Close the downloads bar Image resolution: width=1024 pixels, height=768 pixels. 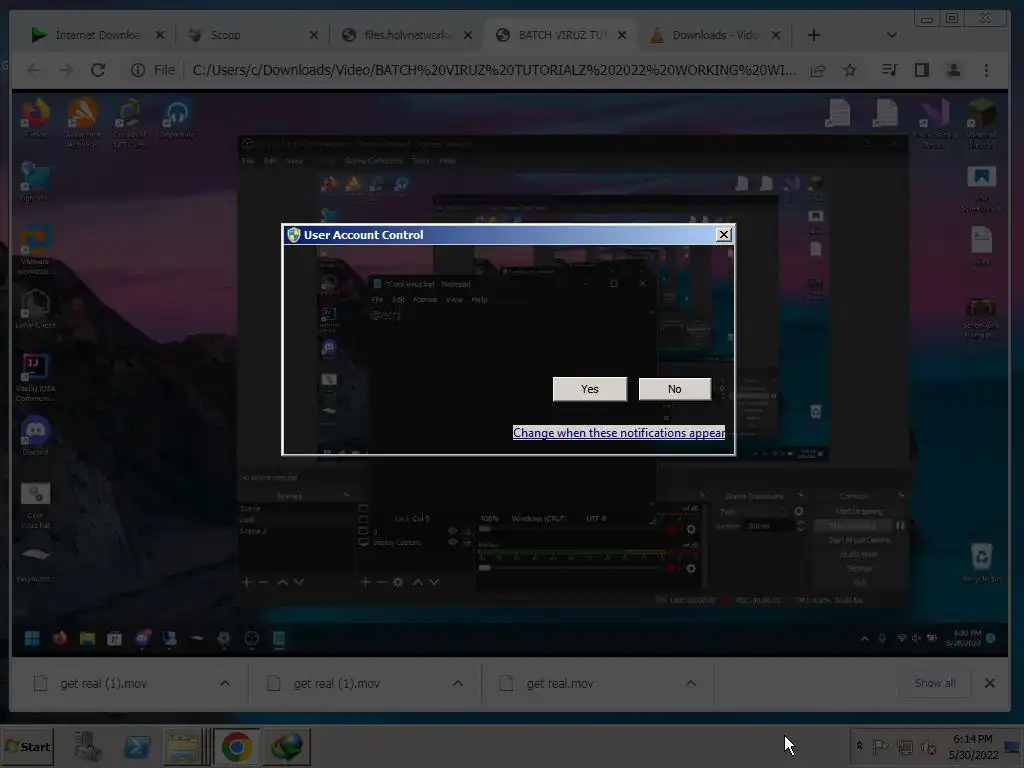pos(989,683)
